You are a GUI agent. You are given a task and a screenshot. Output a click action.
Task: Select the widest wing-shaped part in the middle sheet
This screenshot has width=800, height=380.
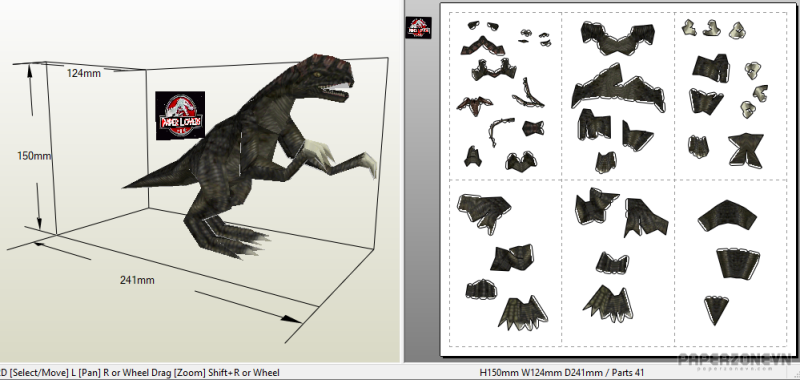coord(618,90)
